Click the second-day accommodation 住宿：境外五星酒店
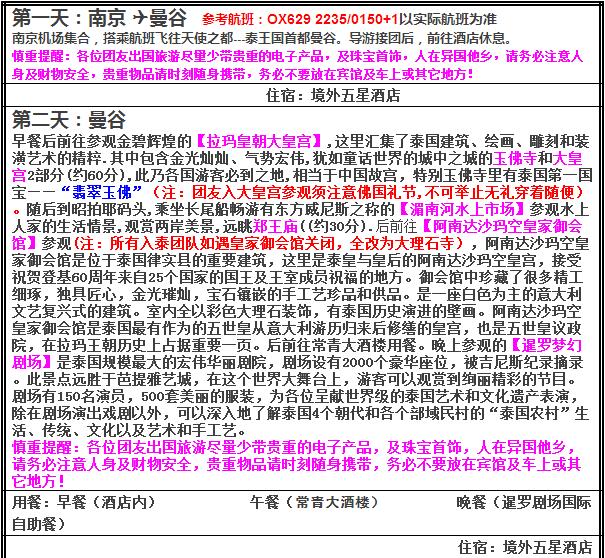 tap(525, 547)
